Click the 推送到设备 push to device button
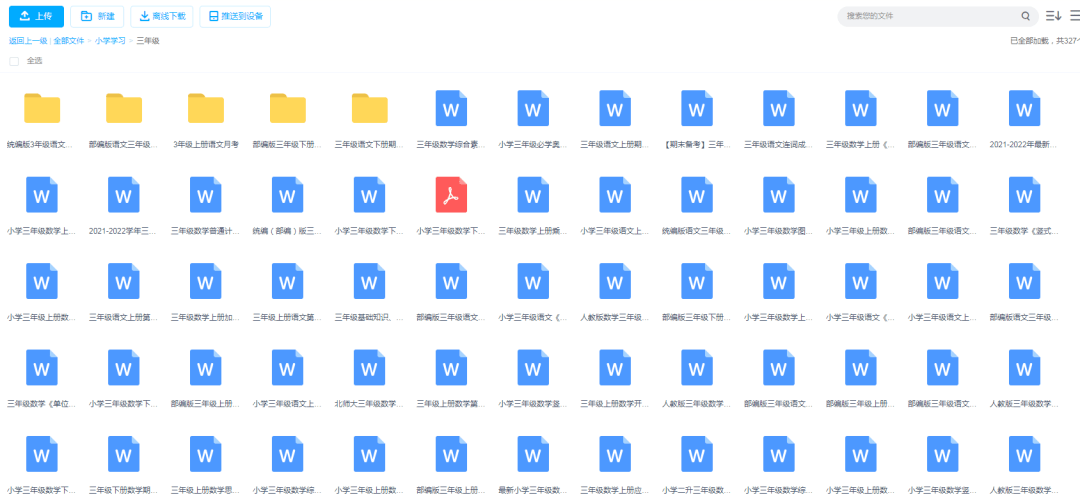 coord(235,16)
